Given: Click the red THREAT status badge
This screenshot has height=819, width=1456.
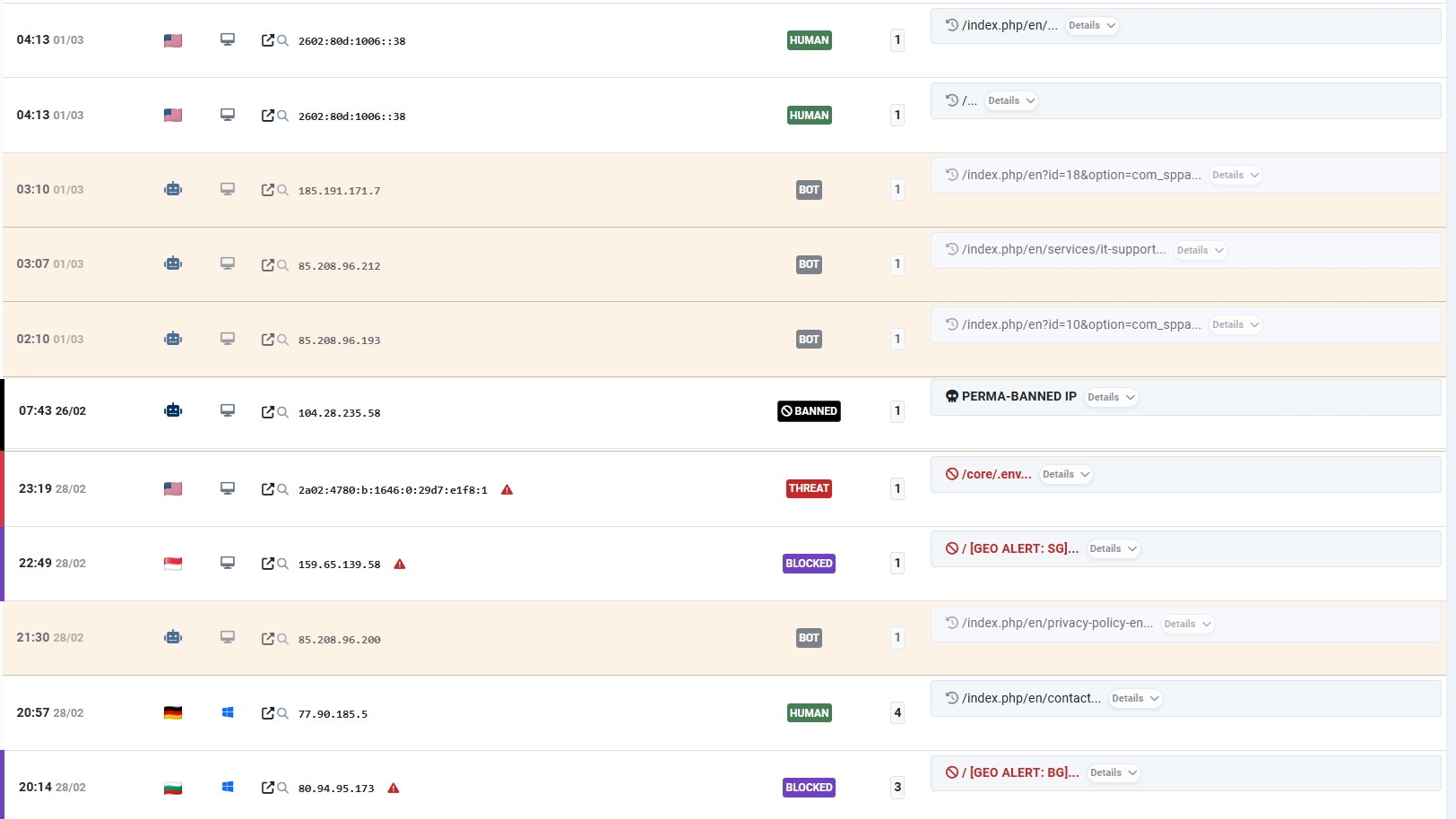Looking at the screenshot, I should [809, 488].
